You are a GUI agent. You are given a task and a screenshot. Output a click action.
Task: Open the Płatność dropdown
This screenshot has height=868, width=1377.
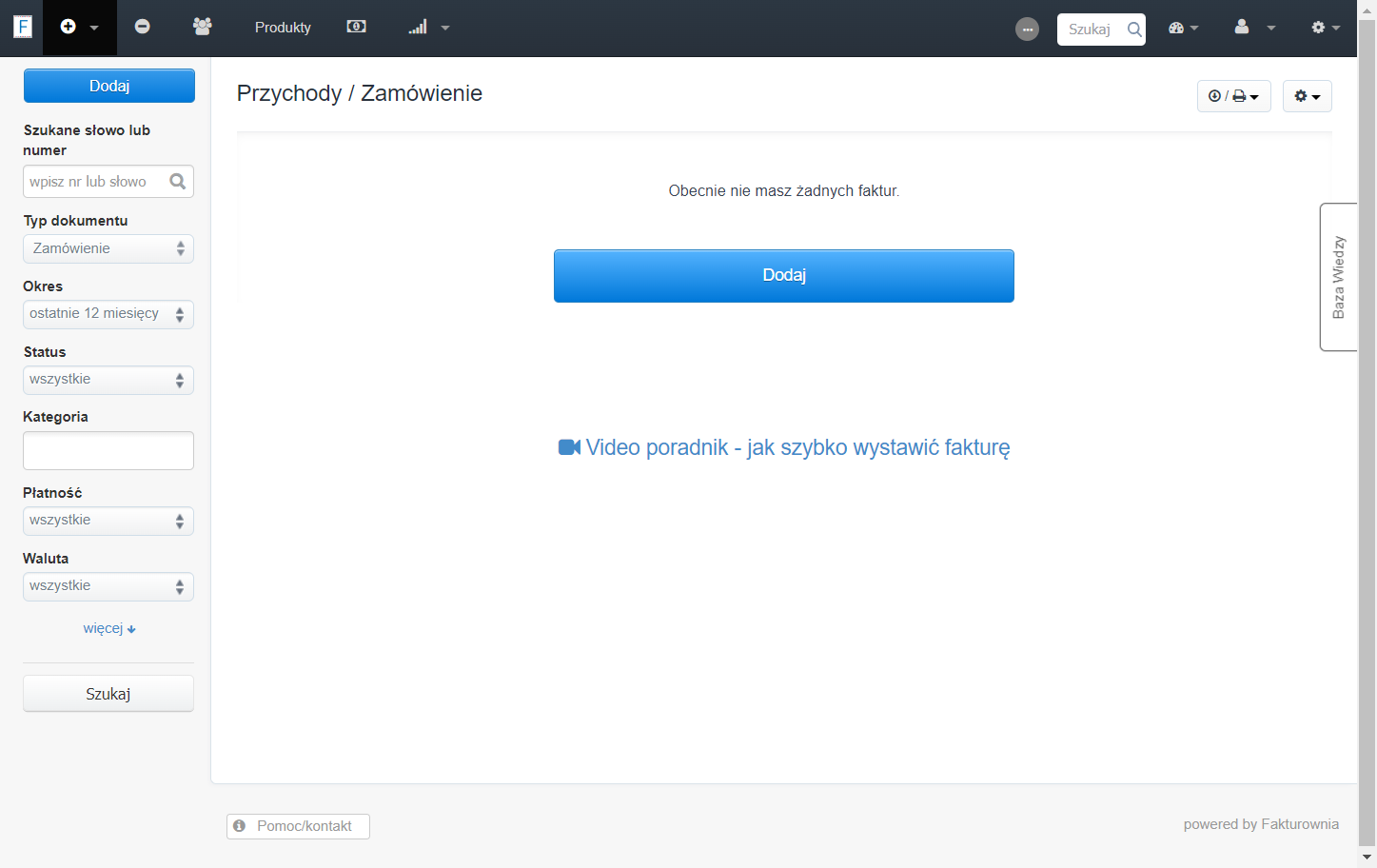(x=108, y=521)
